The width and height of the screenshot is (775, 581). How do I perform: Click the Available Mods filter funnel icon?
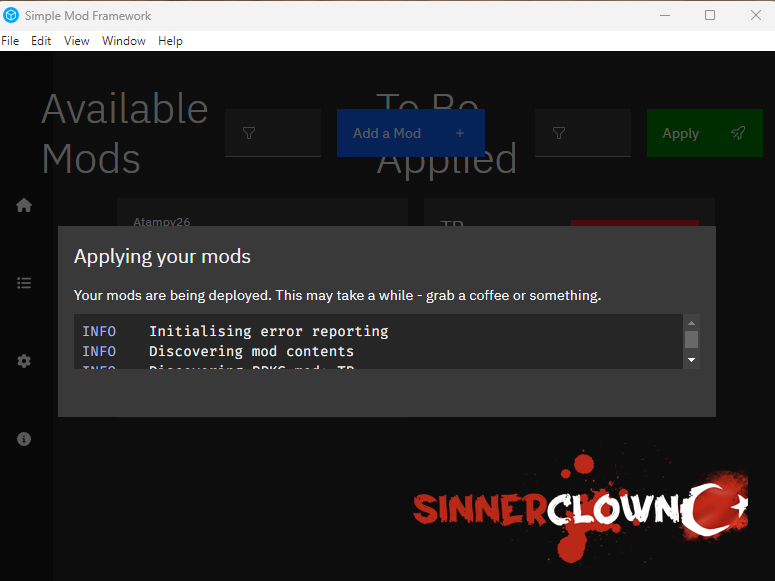[249, 133]
